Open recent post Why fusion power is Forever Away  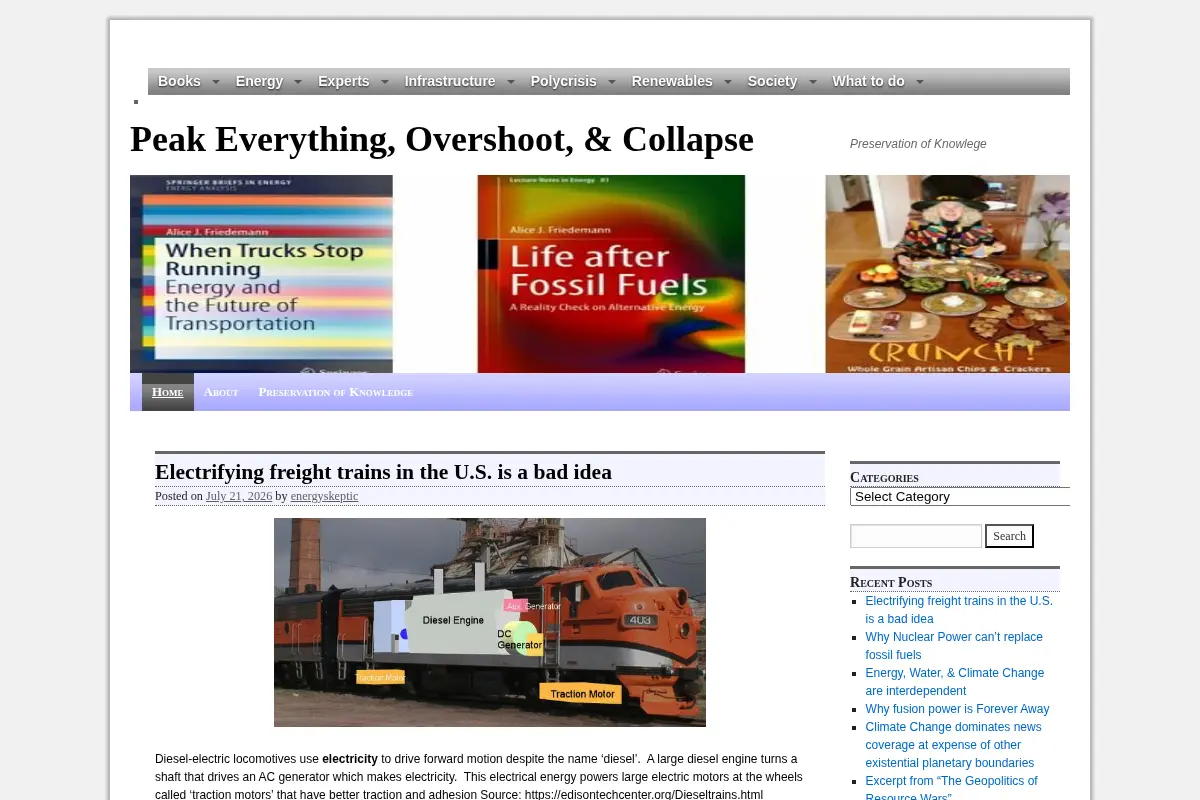(957, 709)
